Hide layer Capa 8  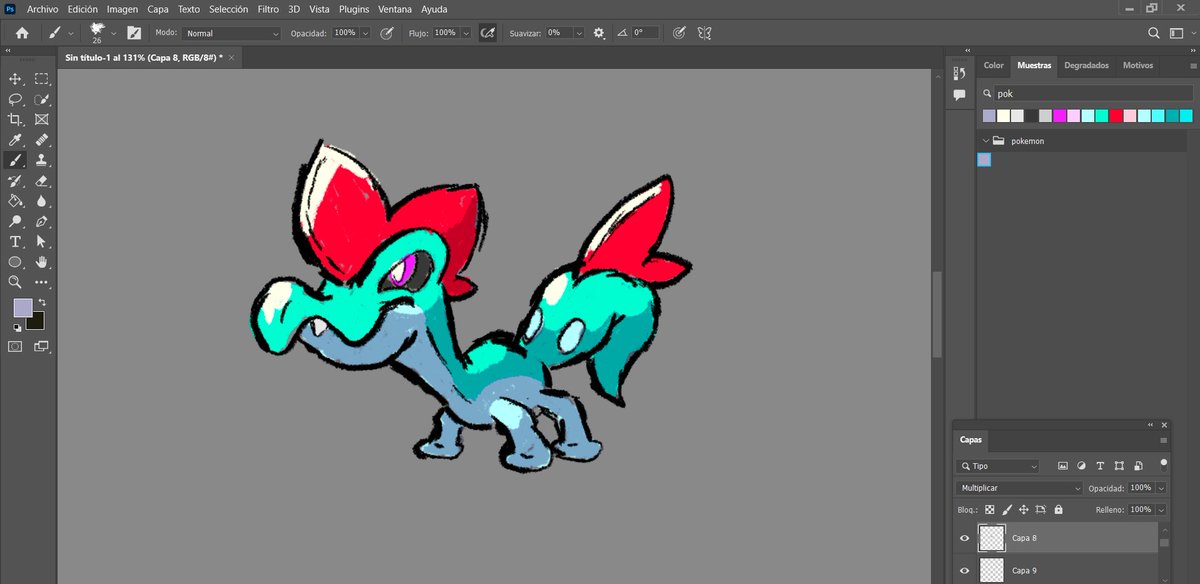click(965, 538)
